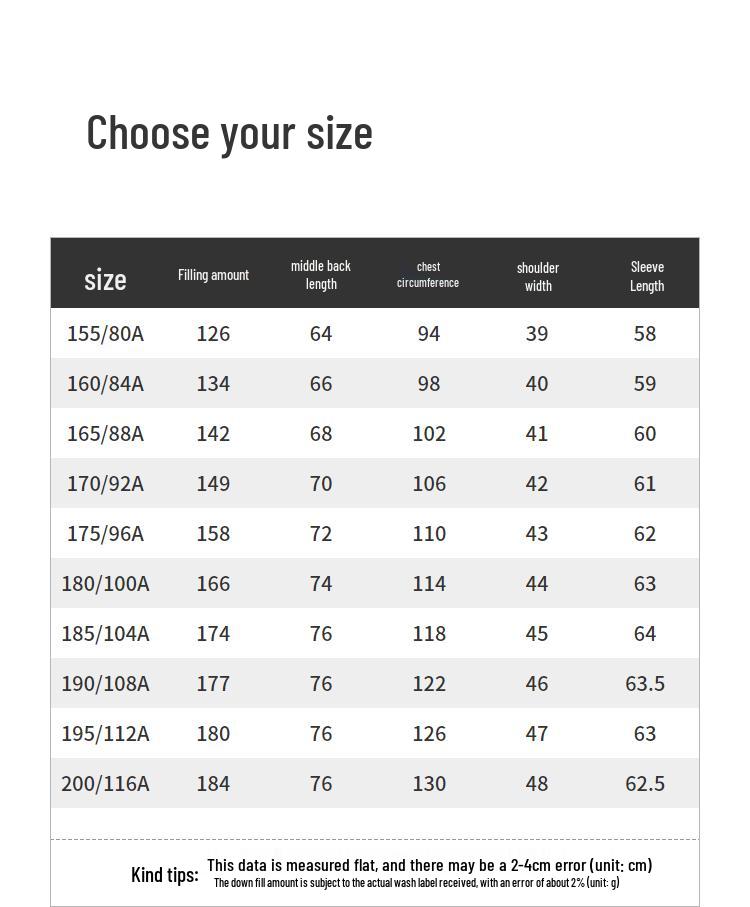Select the 155/80A size row label
This screenshot has width=750, height=907.
point(105,334)
